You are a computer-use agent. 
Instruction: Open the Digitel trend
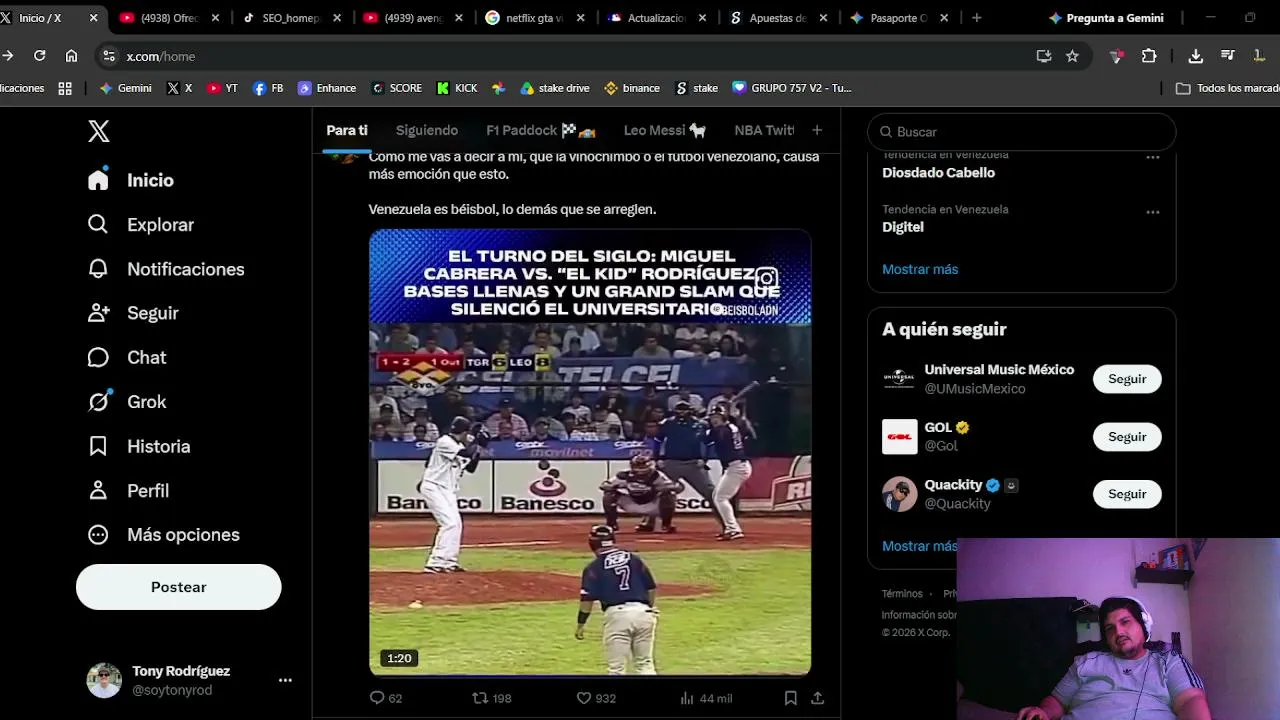[x=903, y=227]
